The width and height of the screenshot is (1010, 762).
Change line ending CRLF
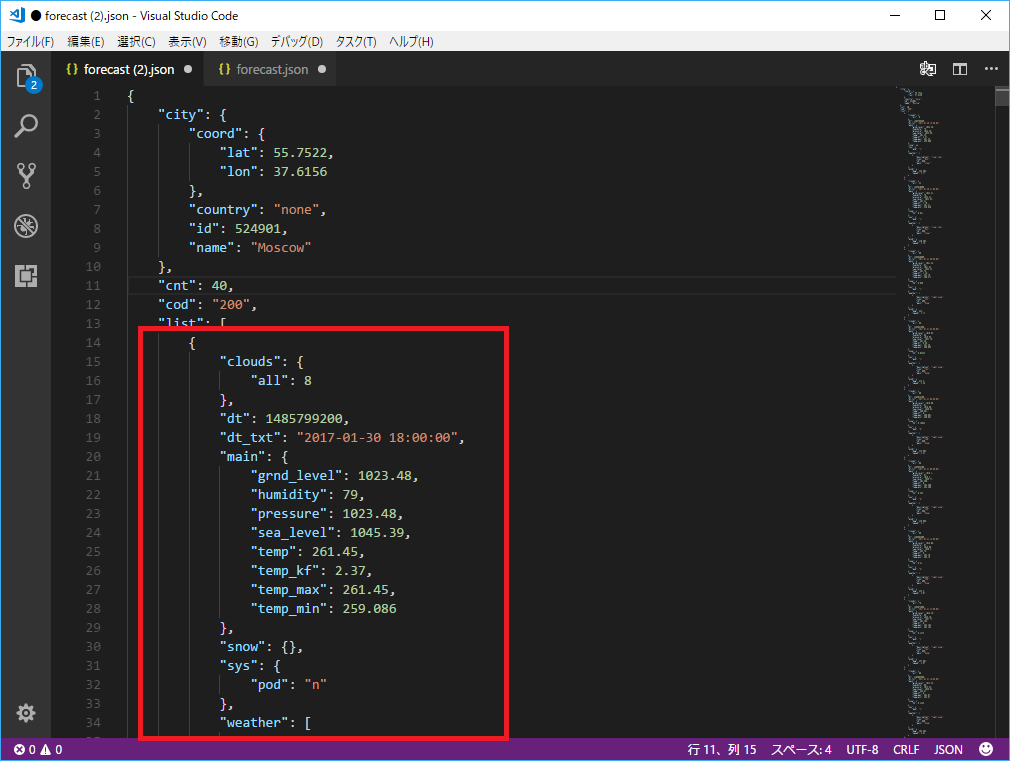click(906, 749)
